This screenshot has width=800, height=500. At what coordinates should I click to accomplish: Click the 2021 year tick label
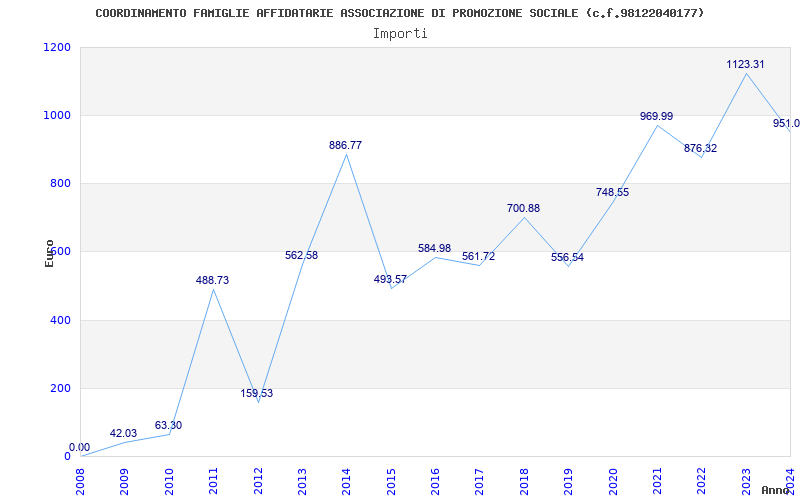pyautogui.click(x=657, y=482)
